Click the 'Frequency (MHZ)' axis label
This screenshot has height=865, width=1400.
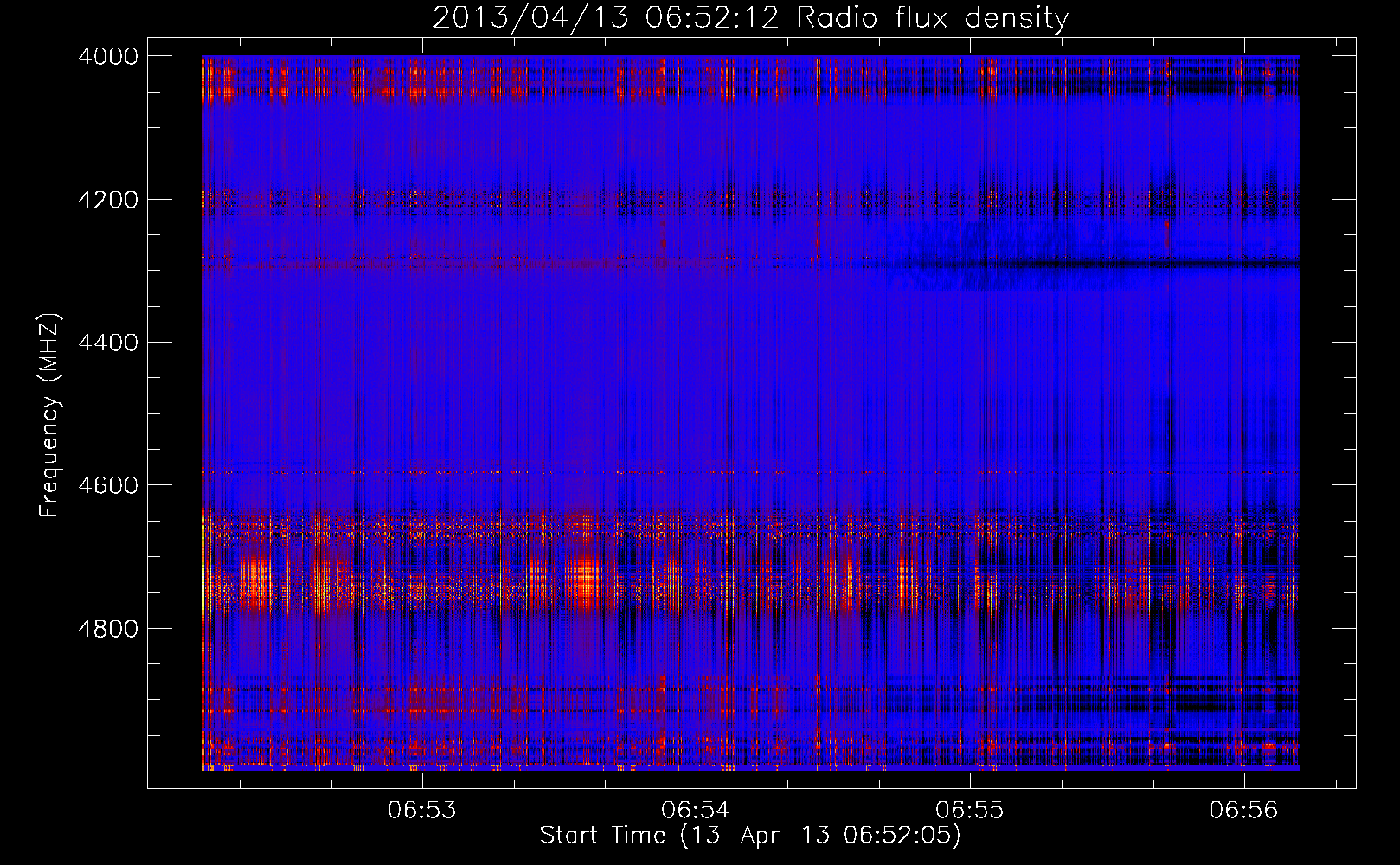[x=50, y=415]
